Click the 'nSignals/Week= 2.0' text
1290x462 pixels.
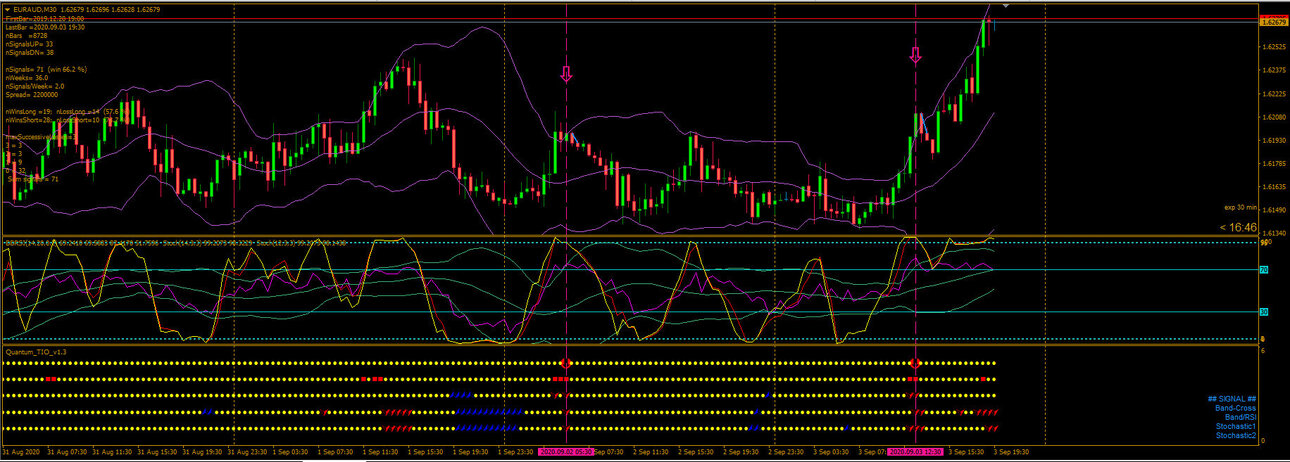[35, 86]
